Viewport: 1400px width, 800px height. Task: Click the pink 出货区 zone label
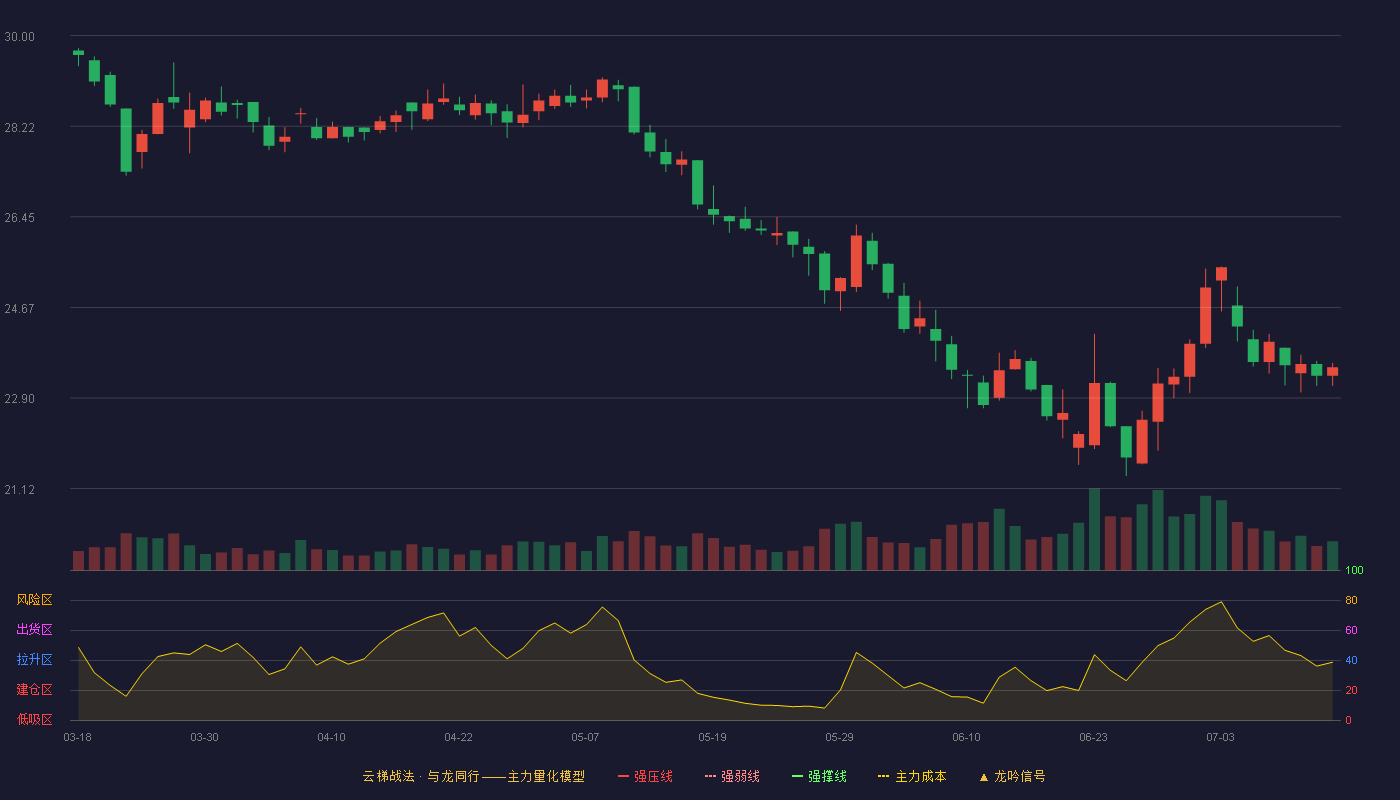(x=34, y=630)
